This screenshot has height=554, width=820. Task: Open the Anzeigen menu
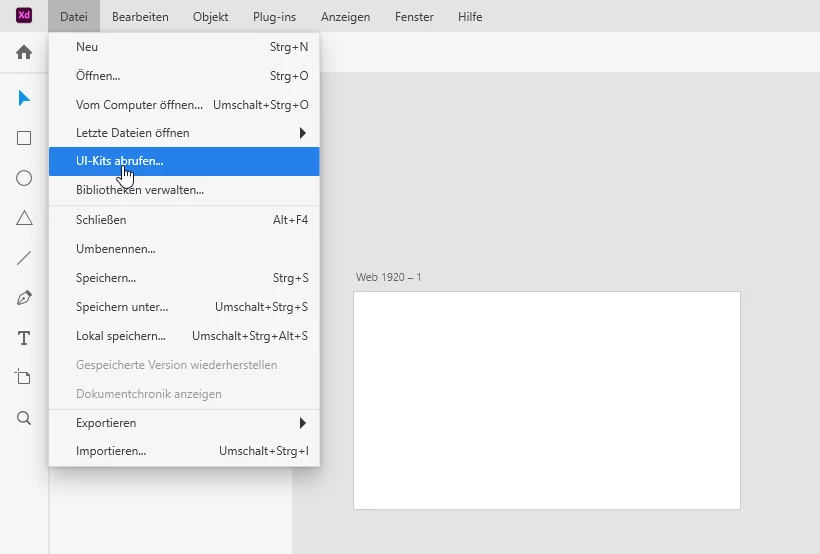(x=345, y=17)
